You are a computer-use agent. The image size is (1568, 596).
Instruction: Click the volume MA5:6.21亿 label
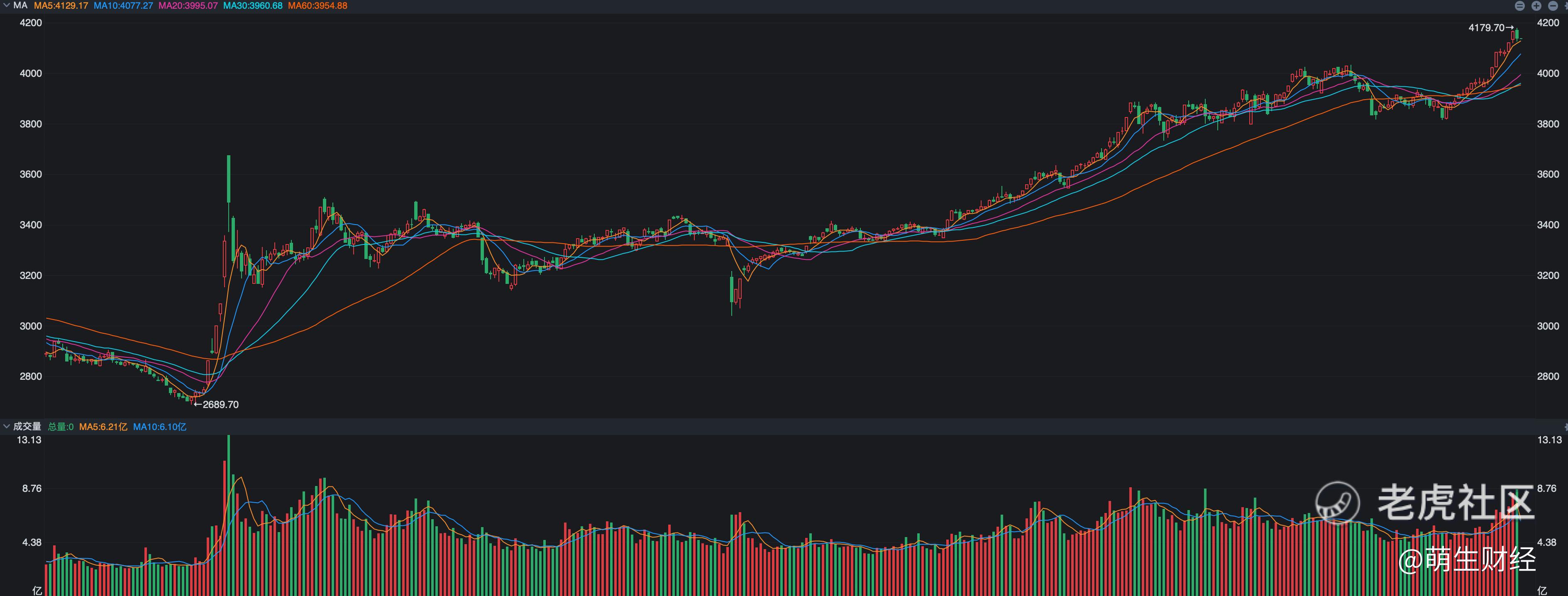click(103, 427)
